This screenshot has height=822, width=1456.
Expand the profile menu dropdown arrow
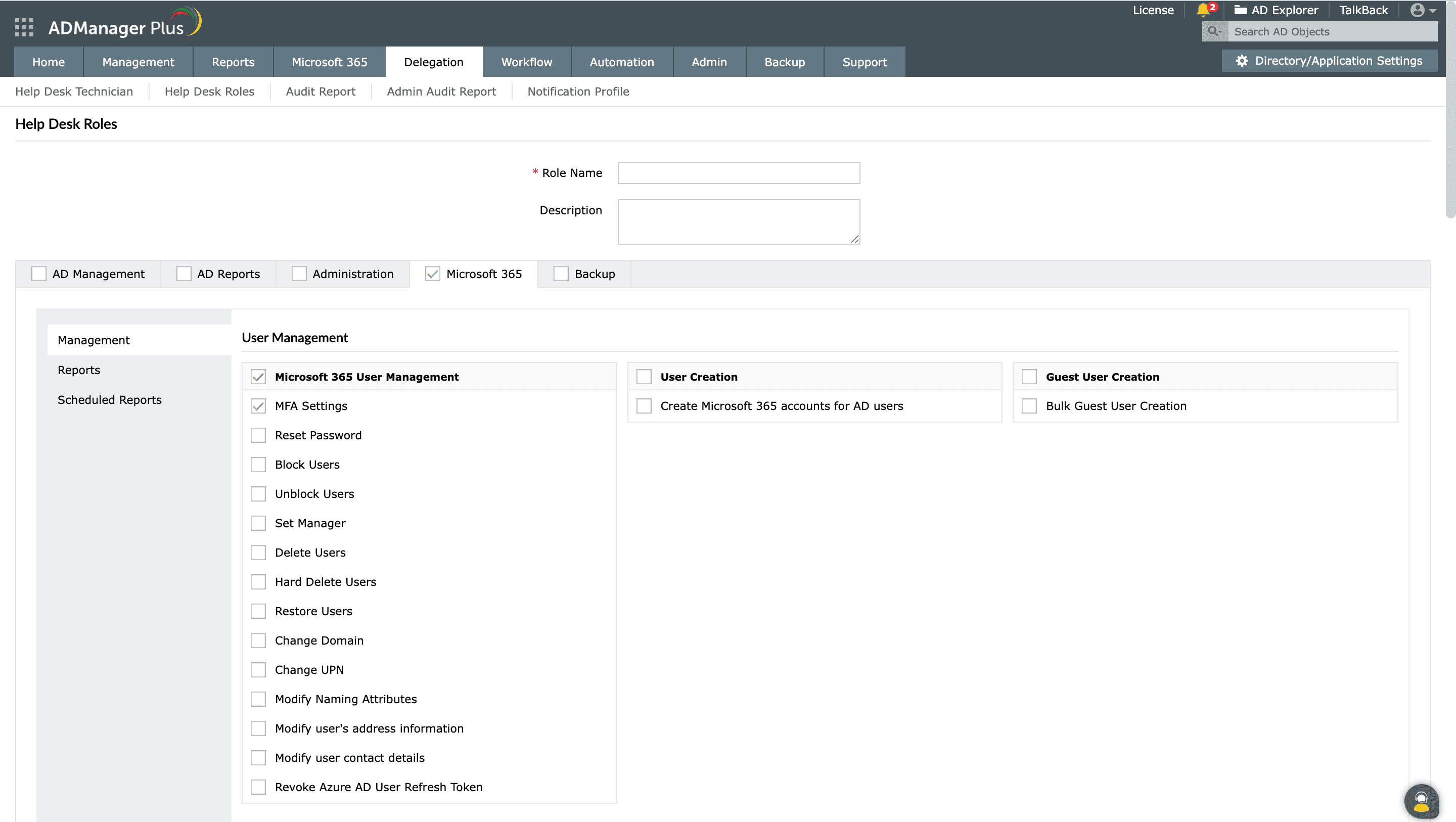point(1433,11)
